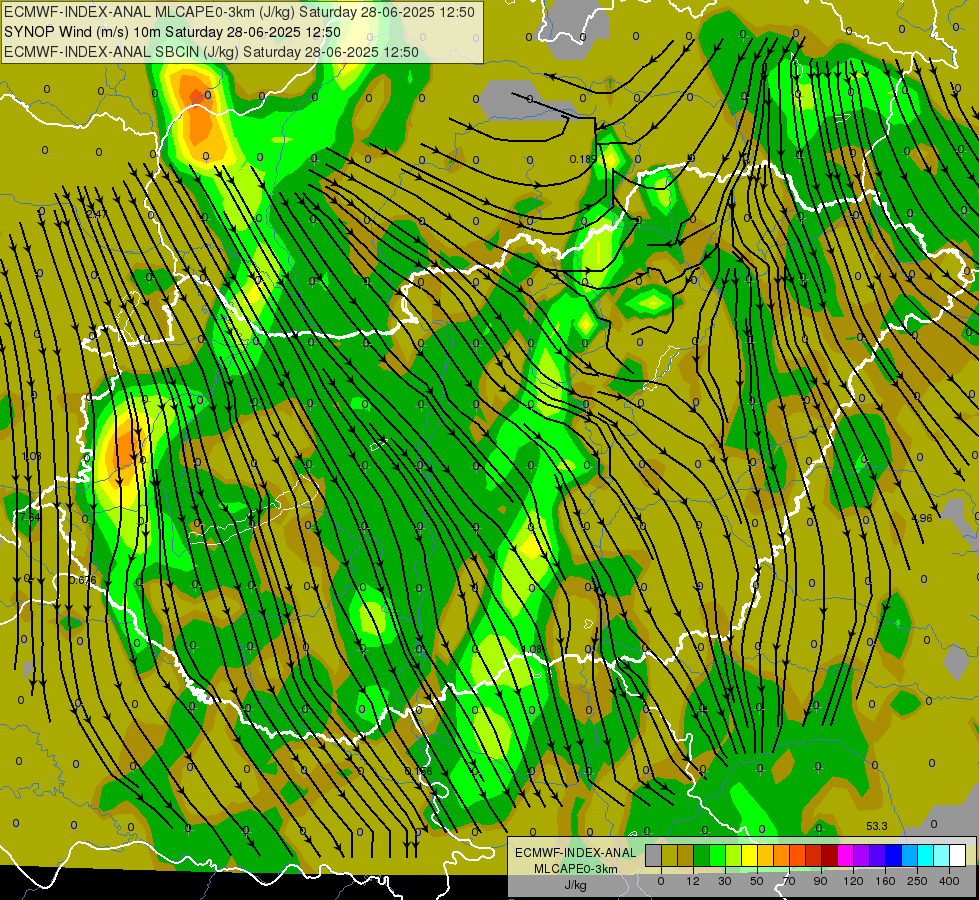This screenshot has height=900, width=979.
Task: Click the legend tick value 120
Action: pos(853,881)
